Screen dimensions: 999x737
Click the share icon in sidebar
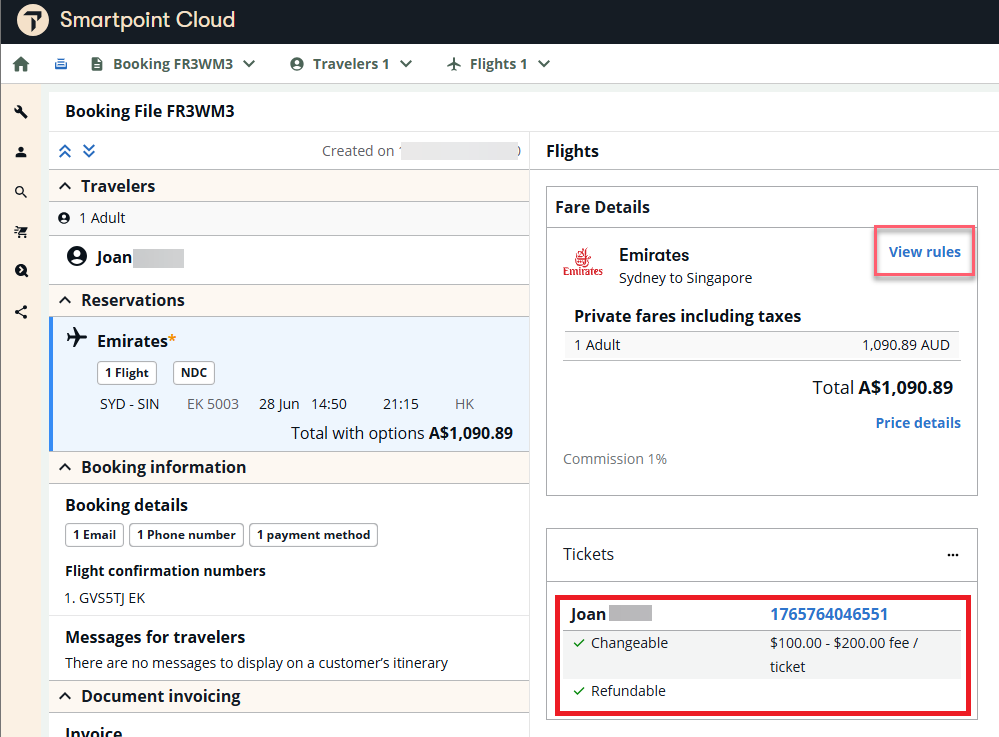click(x=21, y=312)
